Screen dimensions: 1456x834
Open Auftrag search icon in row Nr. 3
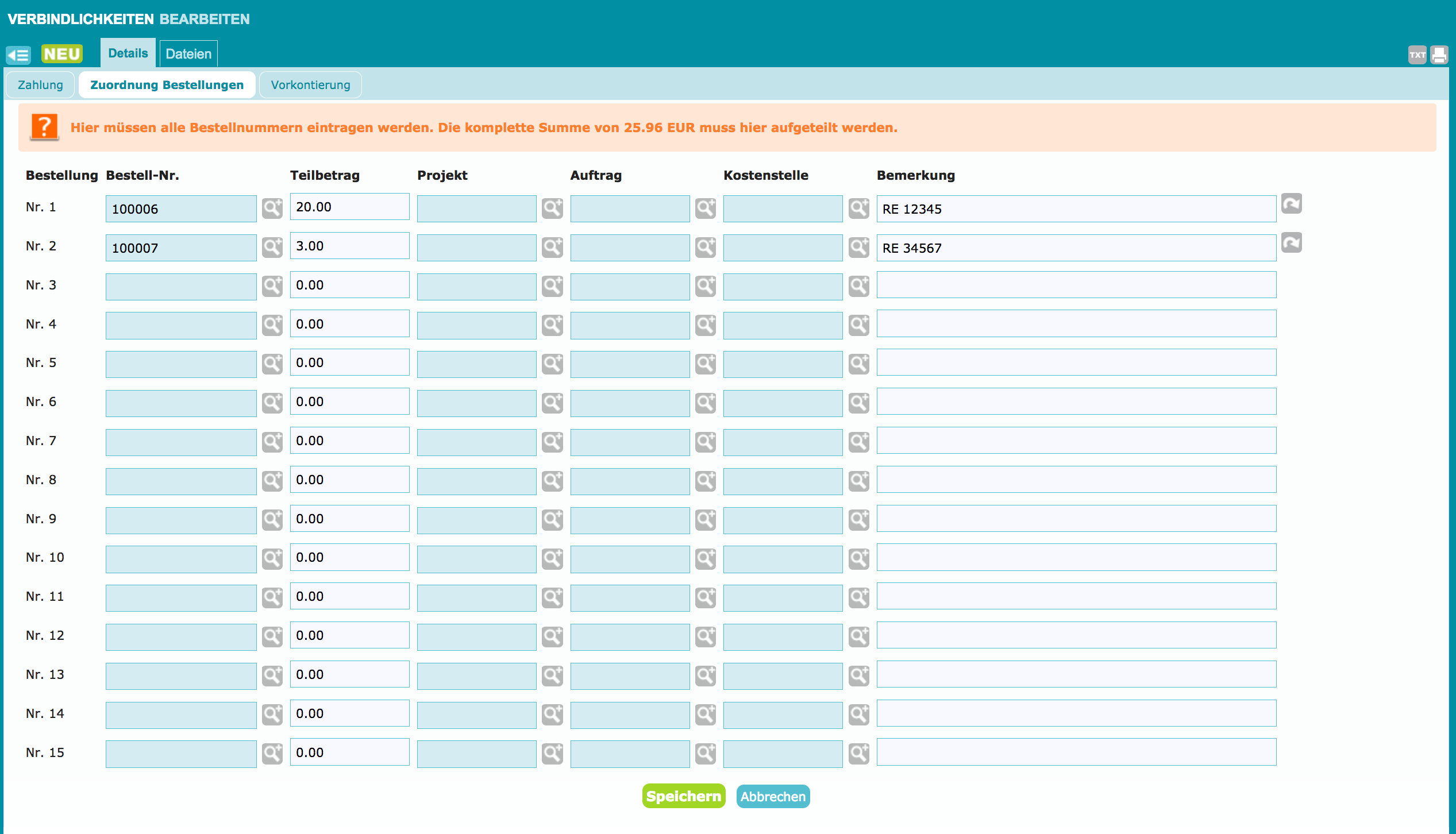coord(706,286)
